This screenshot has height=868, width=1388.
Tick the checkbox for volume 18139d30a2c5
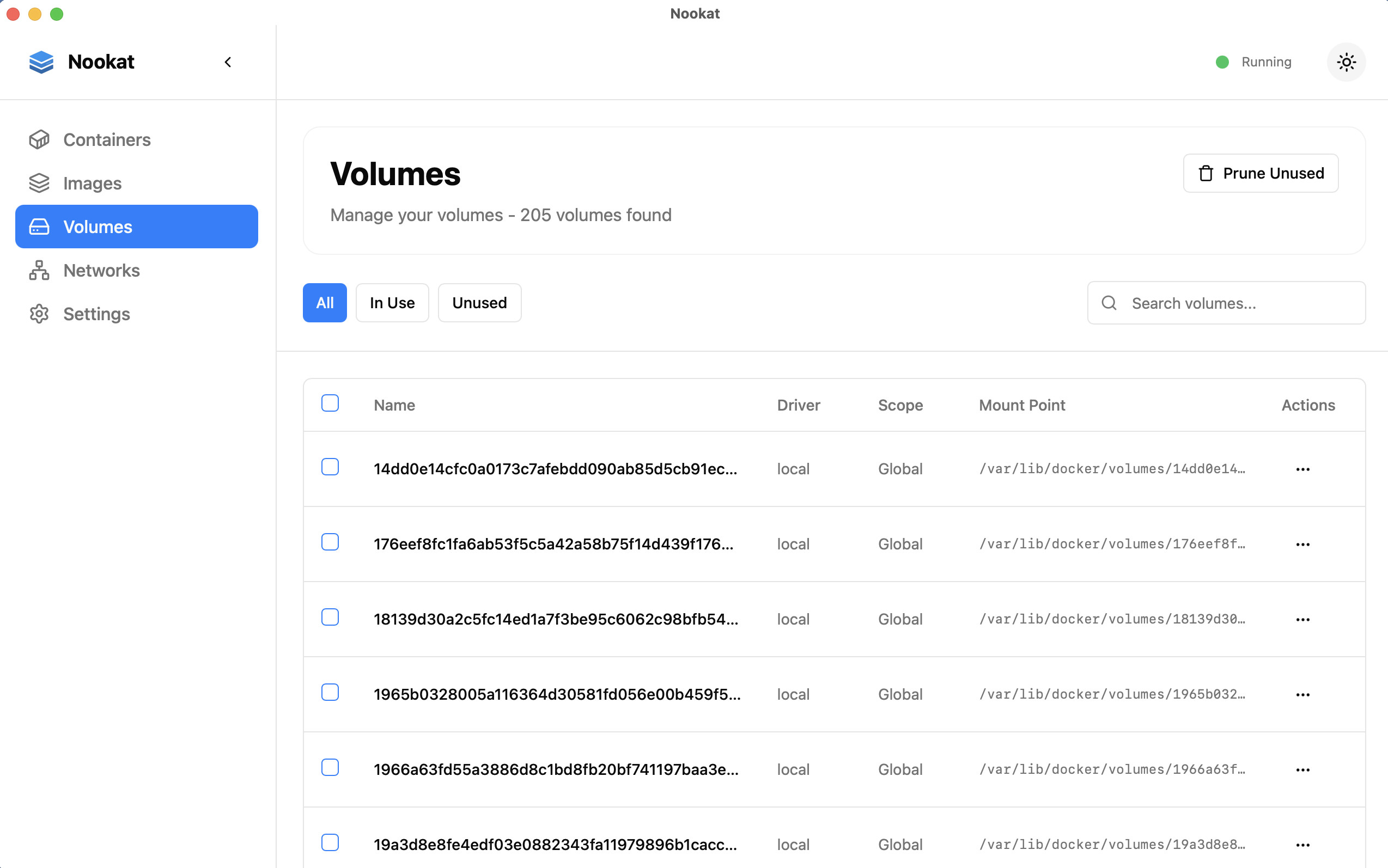pos(330,618)
